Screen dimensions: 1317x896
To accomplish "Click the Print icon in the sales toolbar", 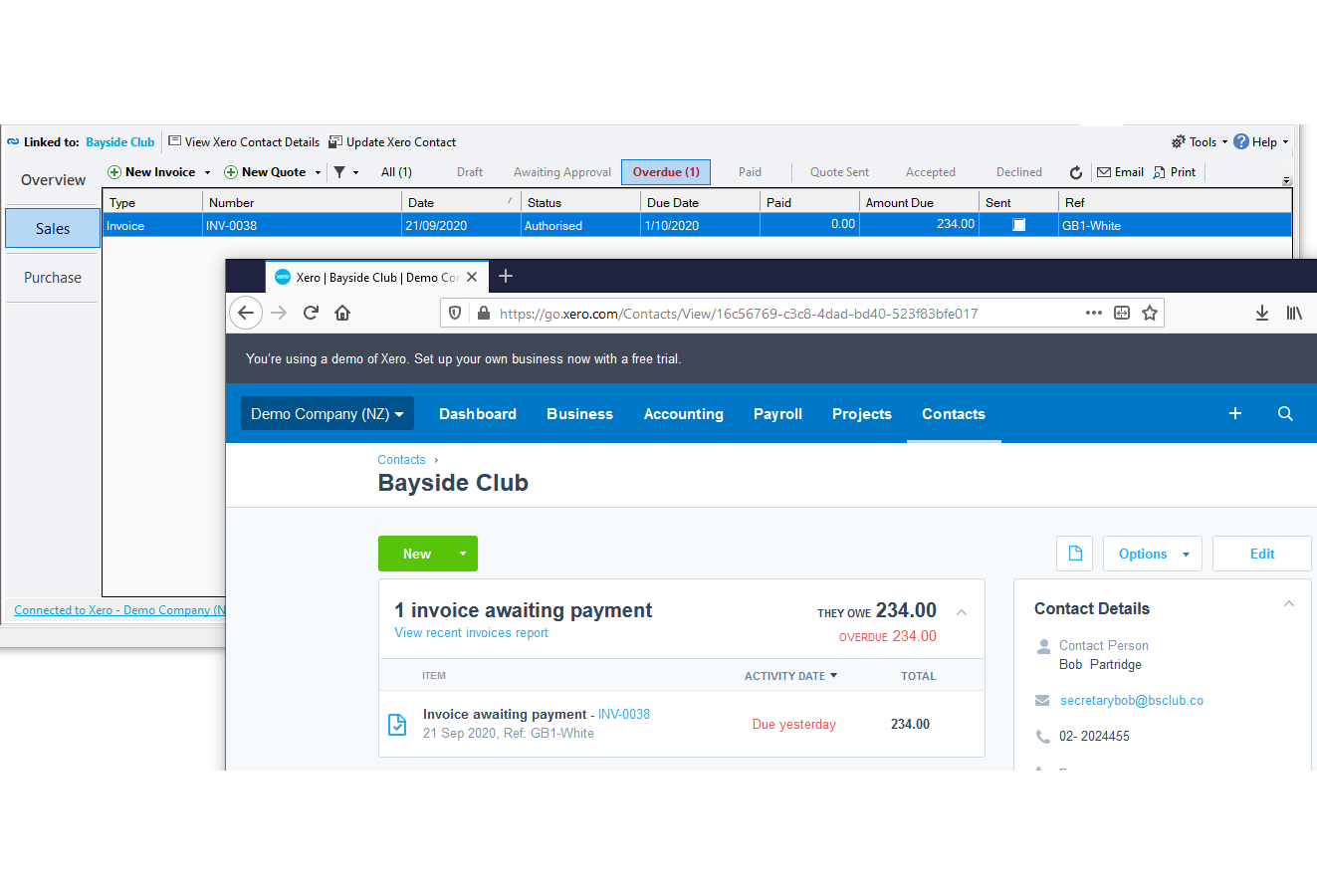I will 1159,172.
